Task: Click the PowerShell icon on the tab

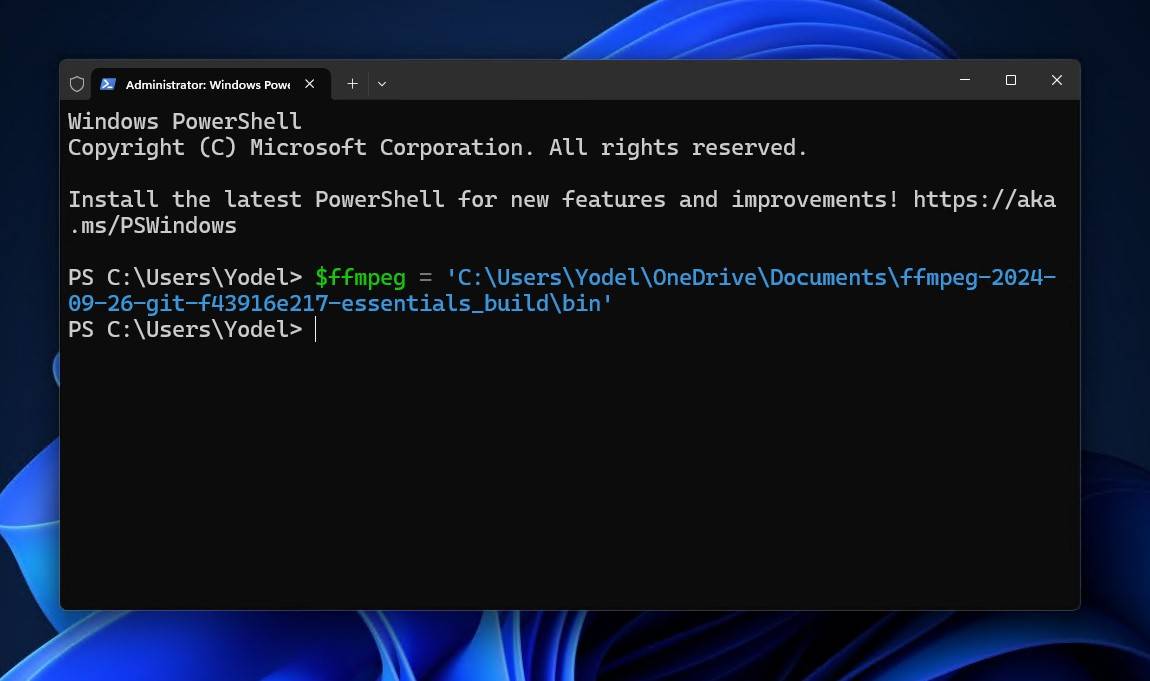Action: (108, 85)
